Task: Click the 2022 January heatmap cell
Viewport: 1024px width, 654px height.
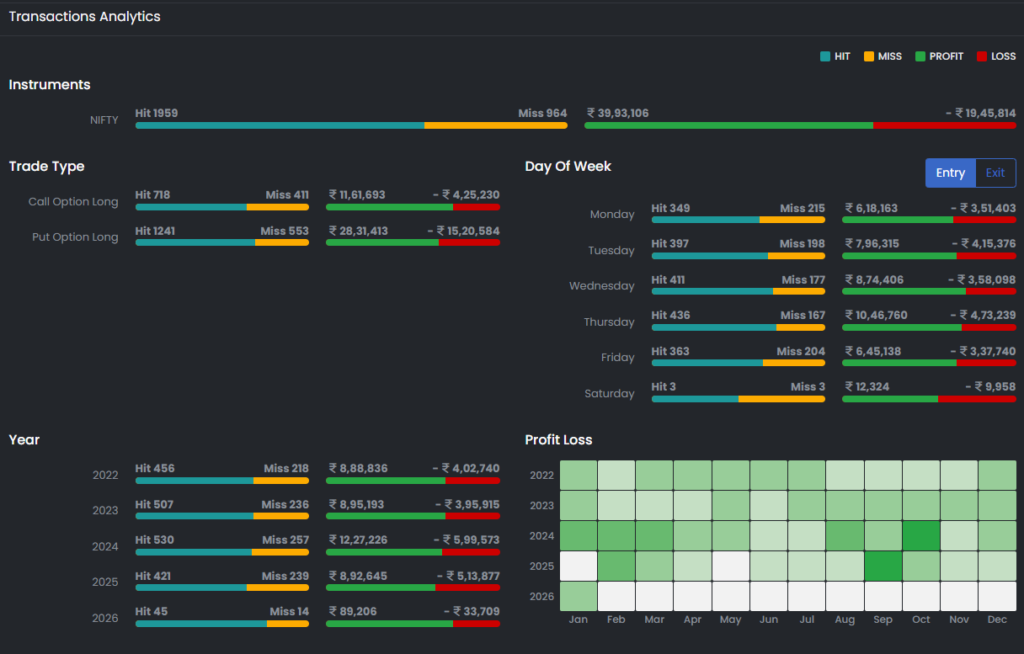Action: click(x=578, y=475)
